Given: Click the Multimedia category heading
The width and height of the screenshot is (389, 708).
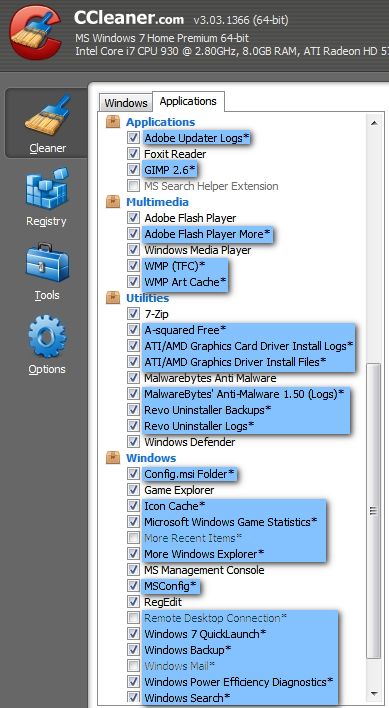Looking at the screenshot, I should point(157,202).
